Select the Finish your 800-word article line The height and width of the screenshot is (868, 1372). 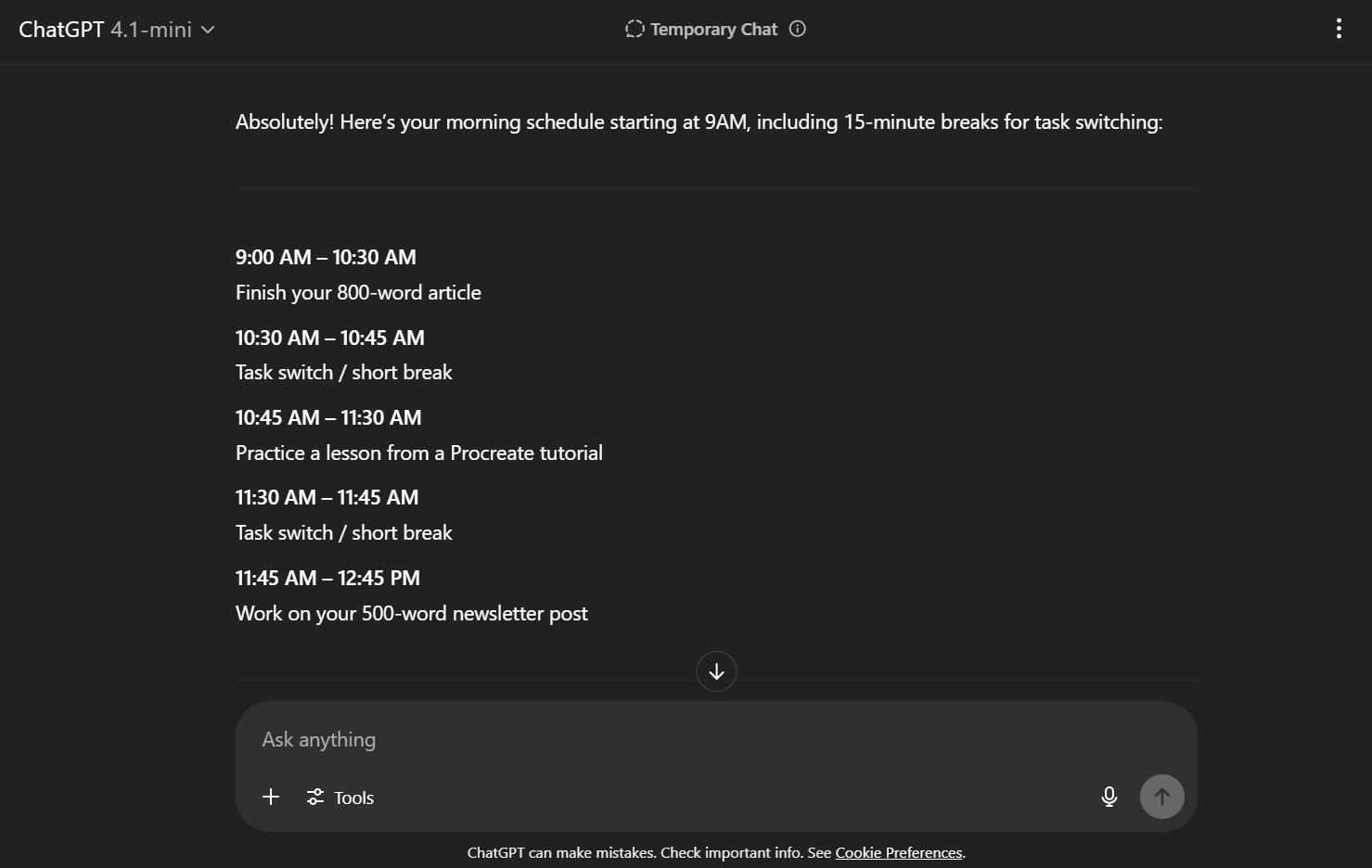click(358, 293)
